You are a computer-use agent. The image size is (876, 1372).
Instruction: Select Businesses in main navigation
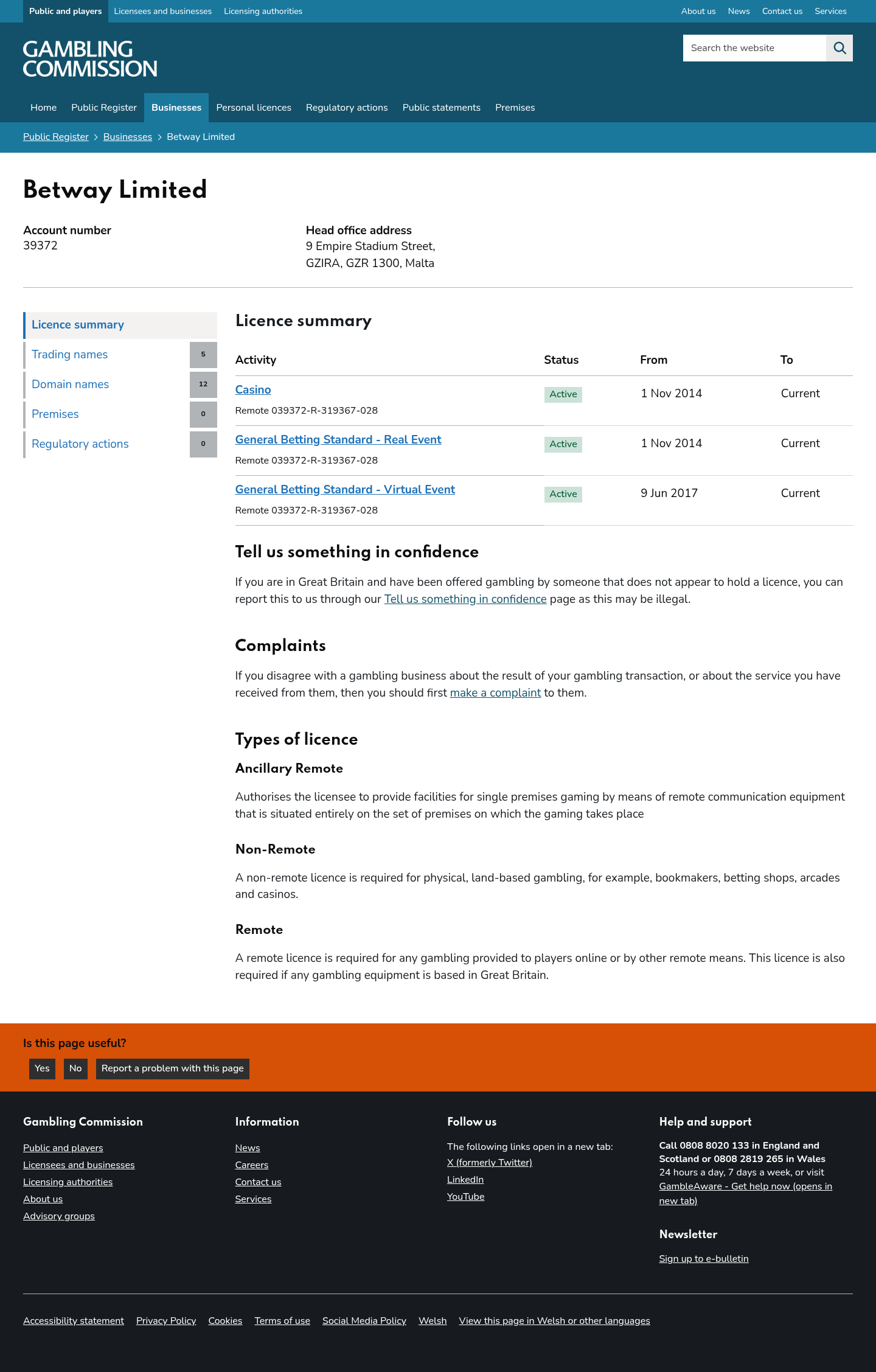pos(176,108)
